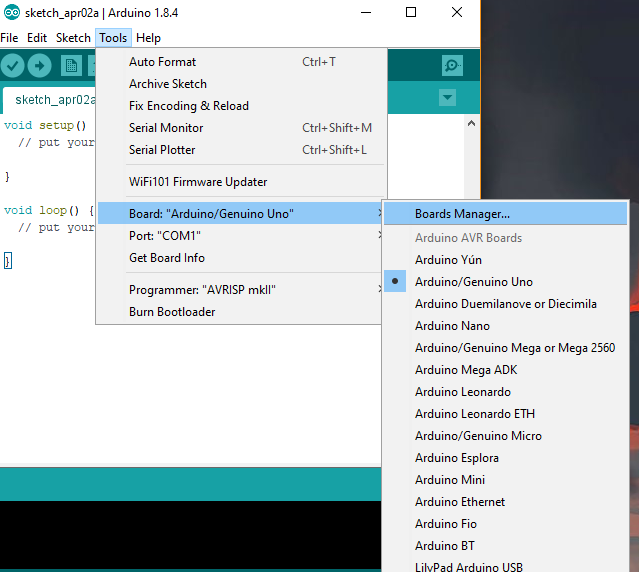Screen dimensions: 639x572
Task: Choose Arduino/Genuino Mega or Mega 2560
Action: 514,348
